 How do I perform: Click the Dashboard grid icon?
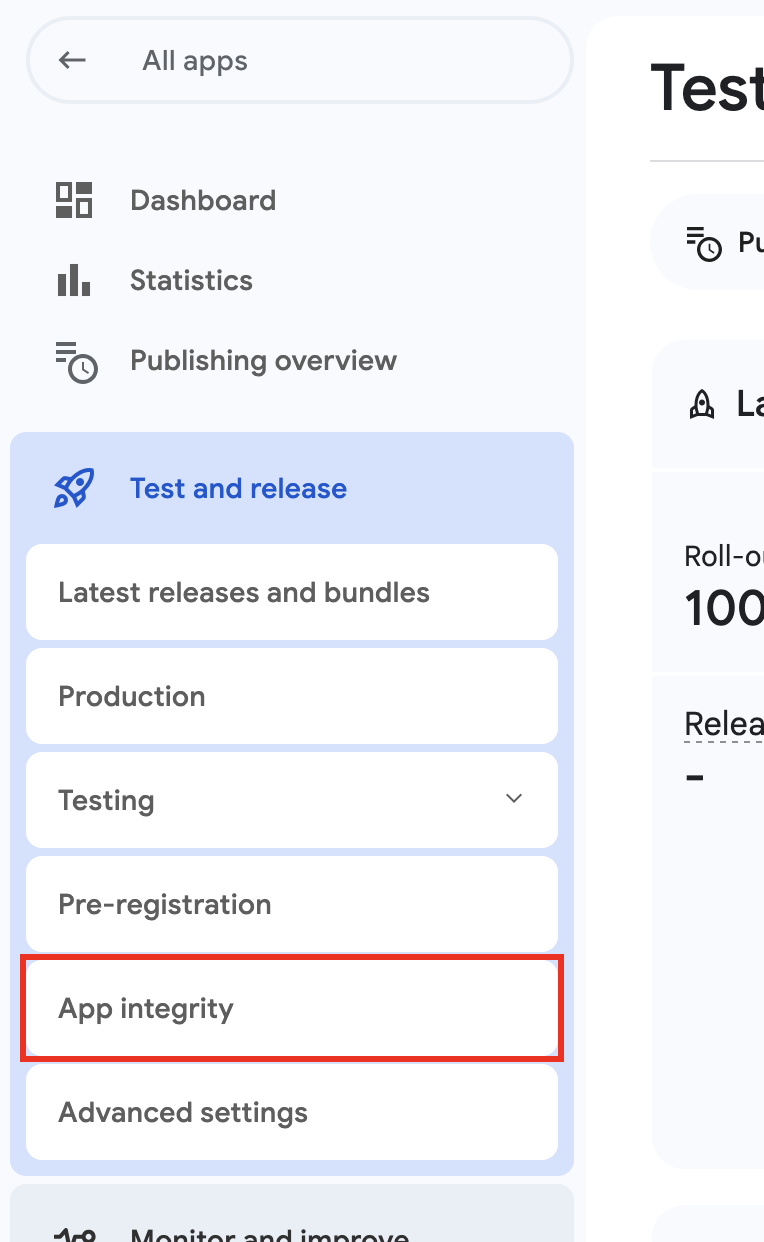click(x=74, y=200)
